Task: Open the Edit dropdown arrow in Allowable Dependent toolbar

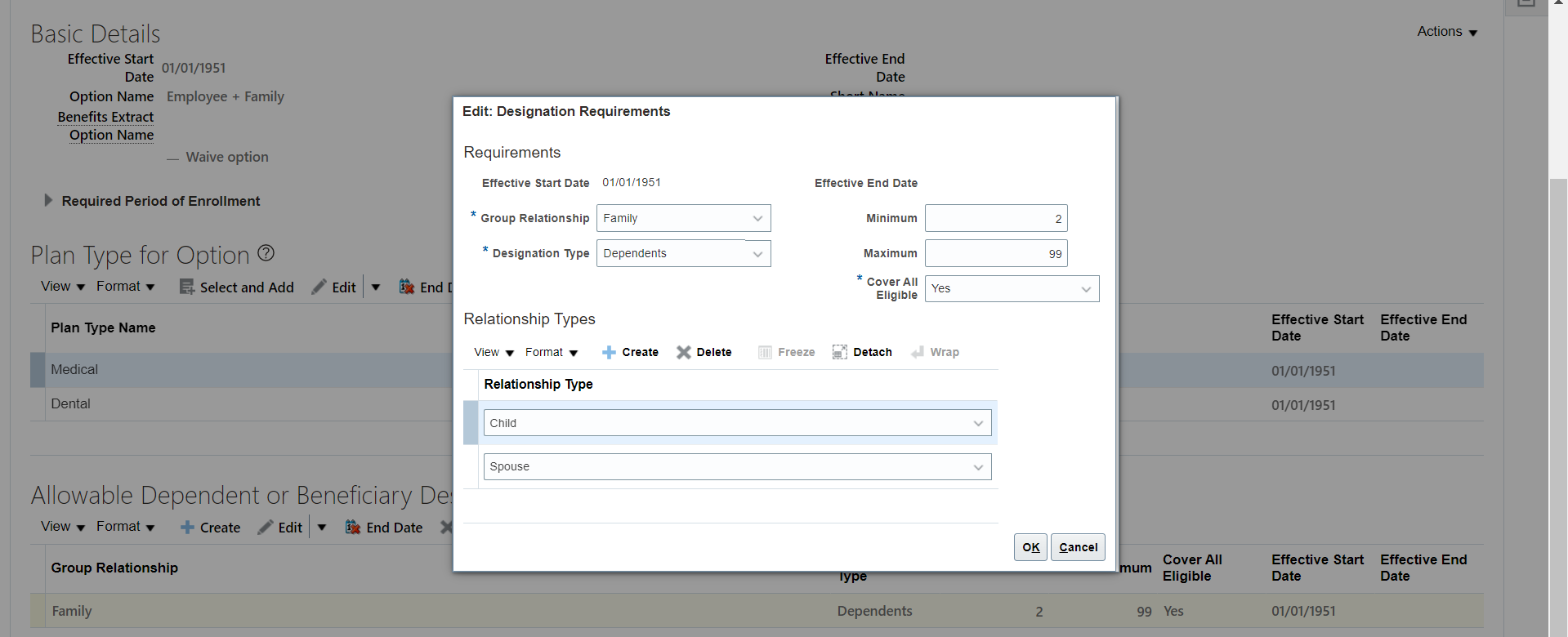Action: point(322,528)
